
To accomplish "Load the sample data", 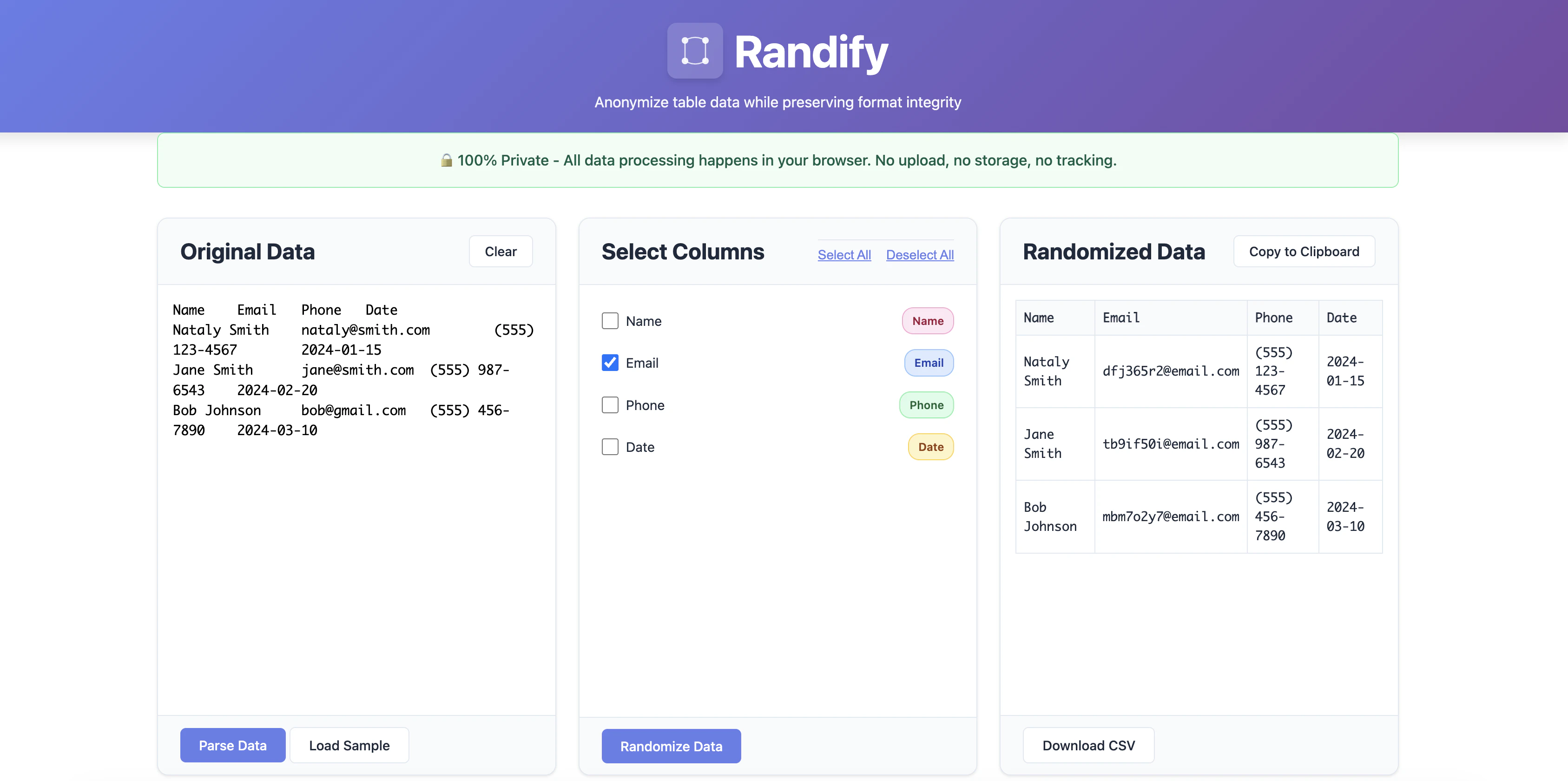I will [349, 745].
